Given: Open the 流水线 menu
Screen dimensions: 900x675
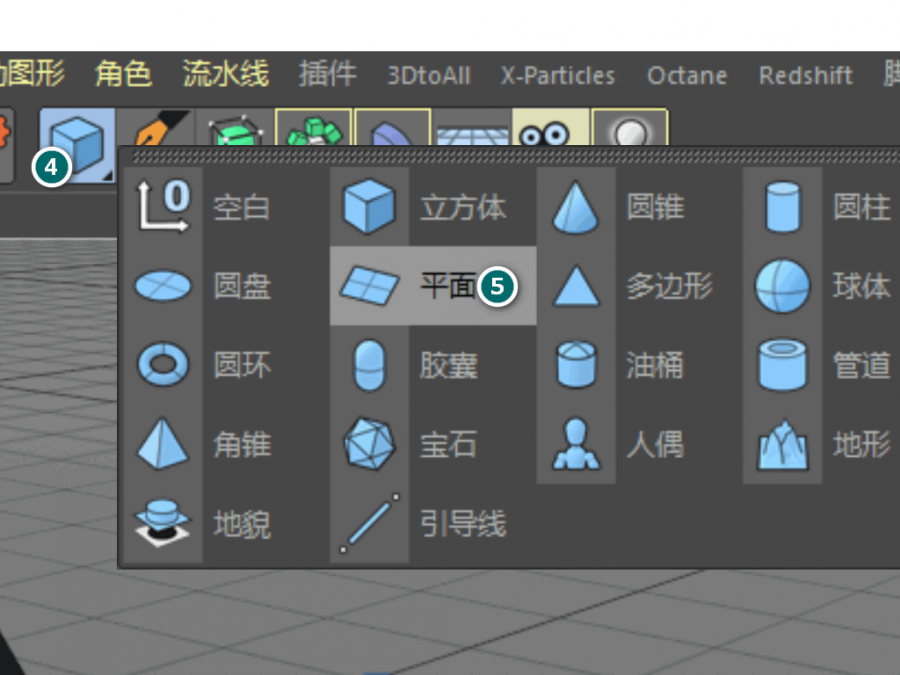Looking at the screenshot, I should point(226,75).
